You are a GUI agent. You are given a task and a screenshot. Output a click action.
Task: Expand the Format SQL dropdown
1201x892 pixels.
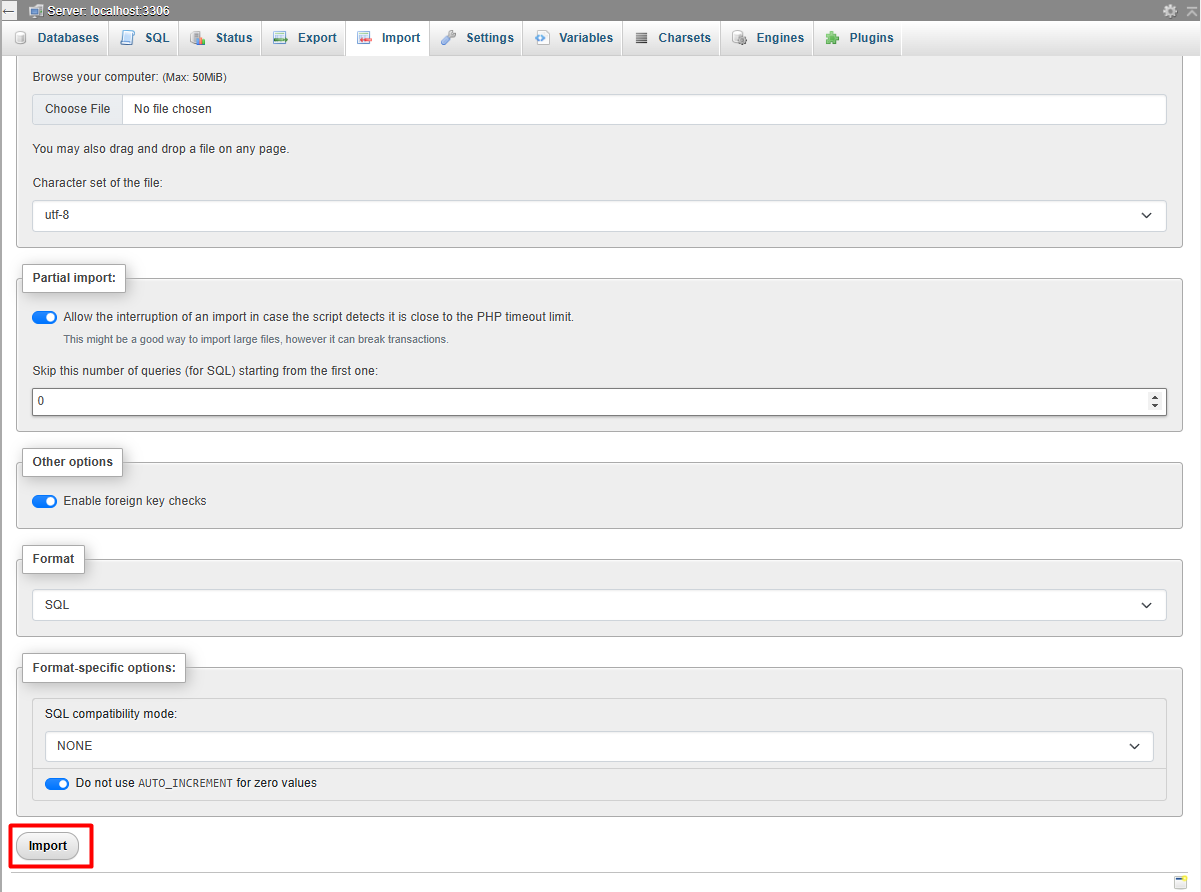coord(599,605)
